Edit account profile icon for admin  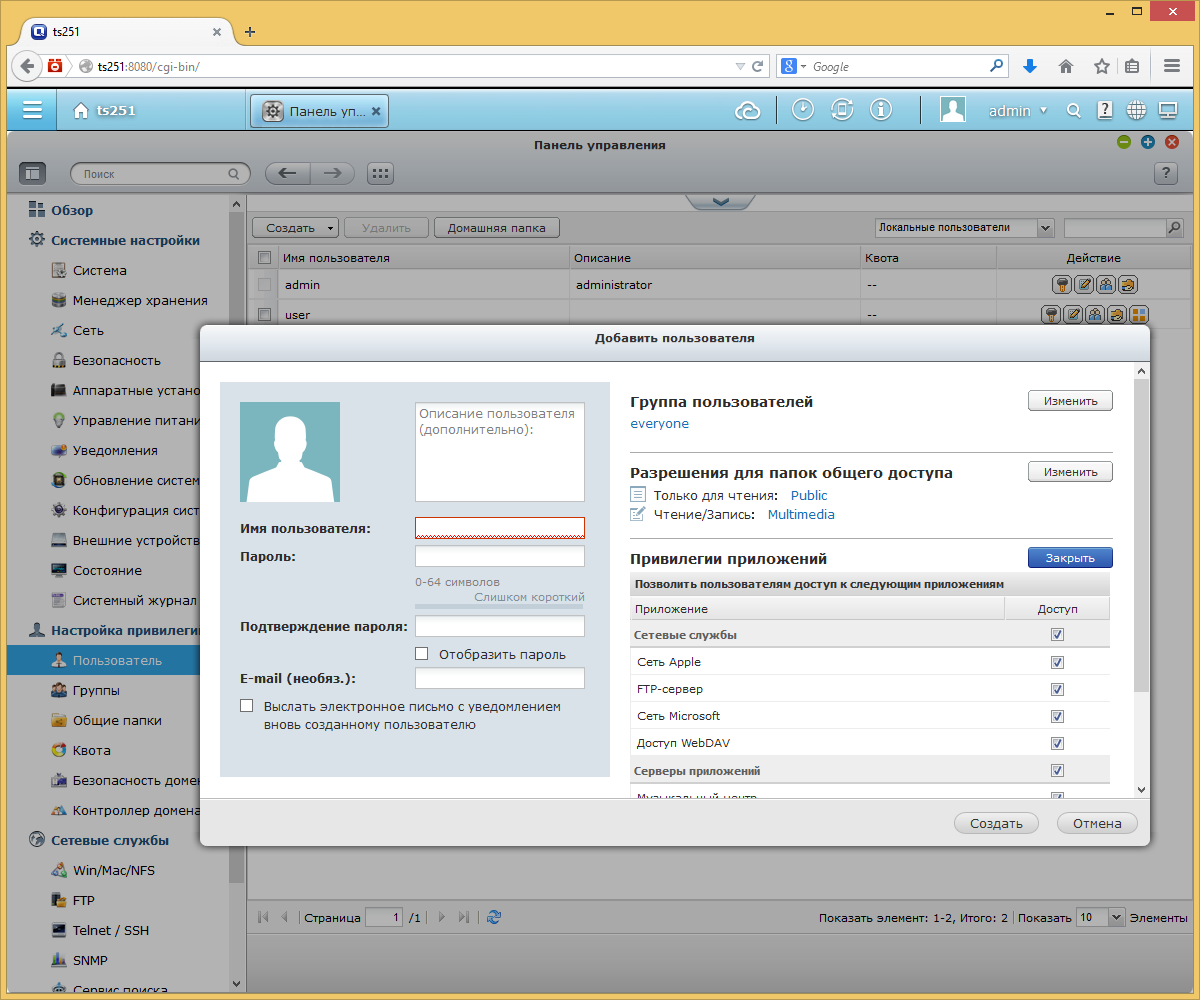pyautogui.click(x=1084, y=285)
